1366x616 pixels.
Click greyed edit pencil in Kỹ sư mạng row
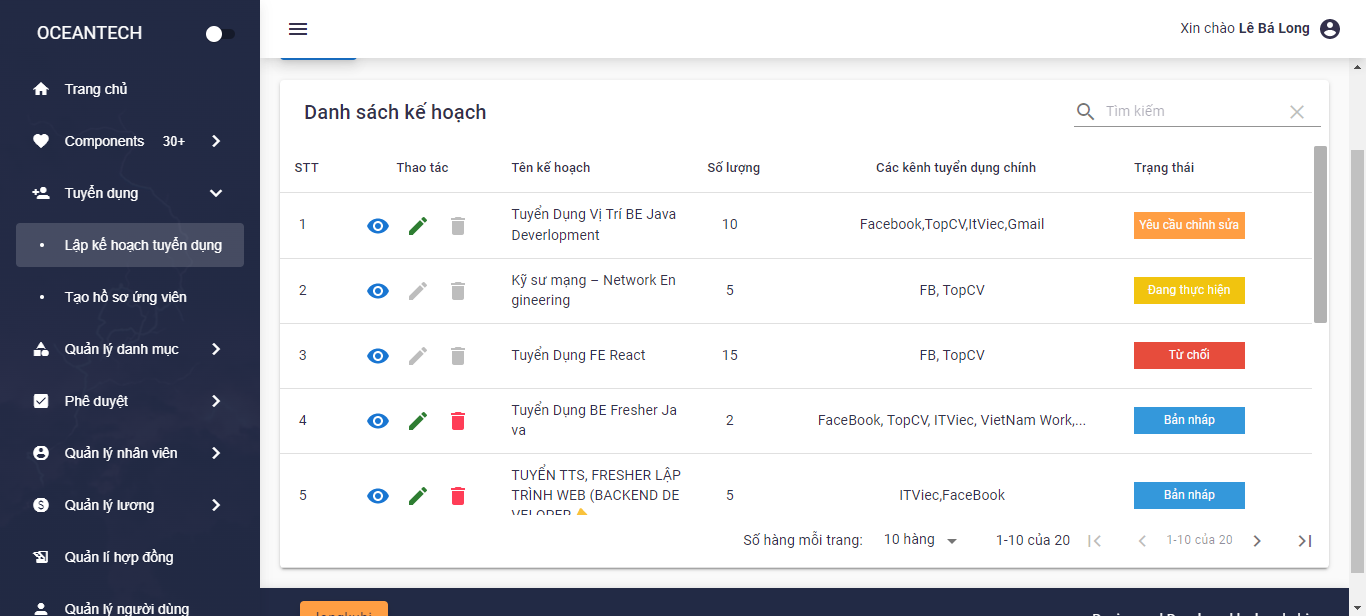pos(418,291)
